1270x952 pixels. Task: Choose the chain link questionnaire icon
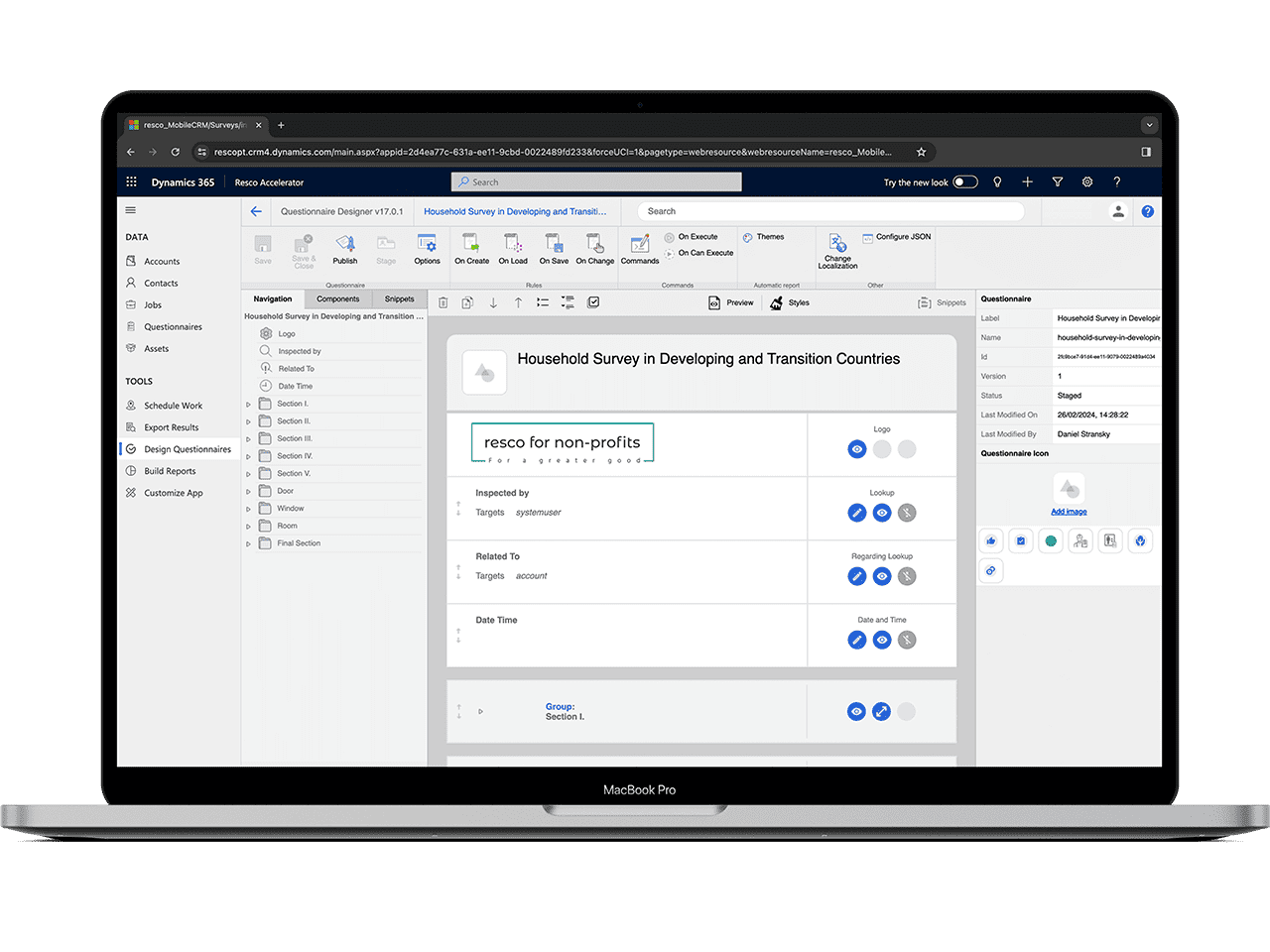coord(991,570)
